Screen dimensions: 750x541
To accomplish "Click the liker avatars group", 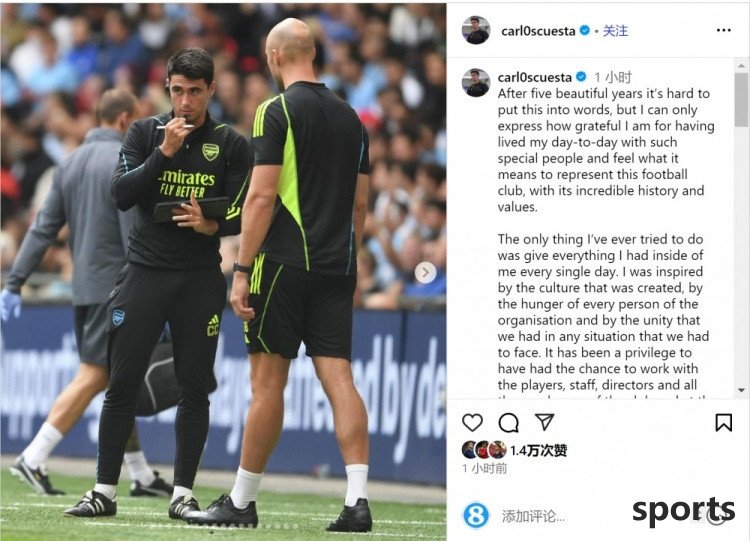I will [484, 450].
